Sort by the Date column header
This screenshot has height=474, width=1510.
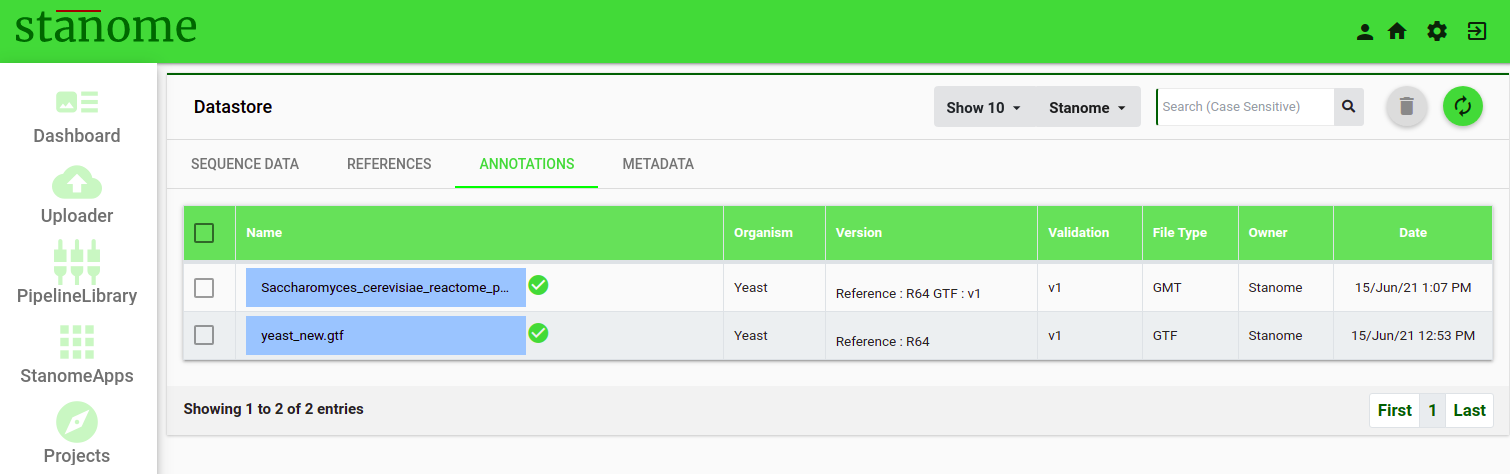pos(1413,233)
